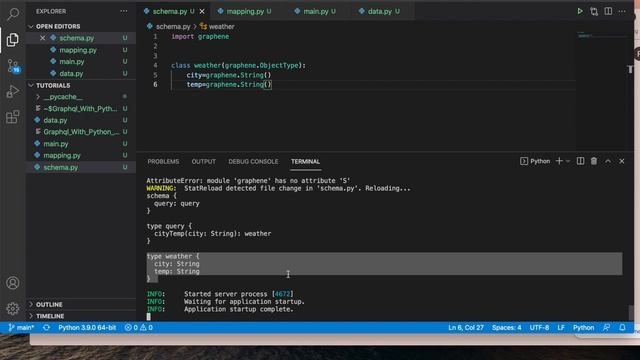The height and width of the screenshot is (360, 640).
Task: Open notifications bell icon
Action: [622, 328]
